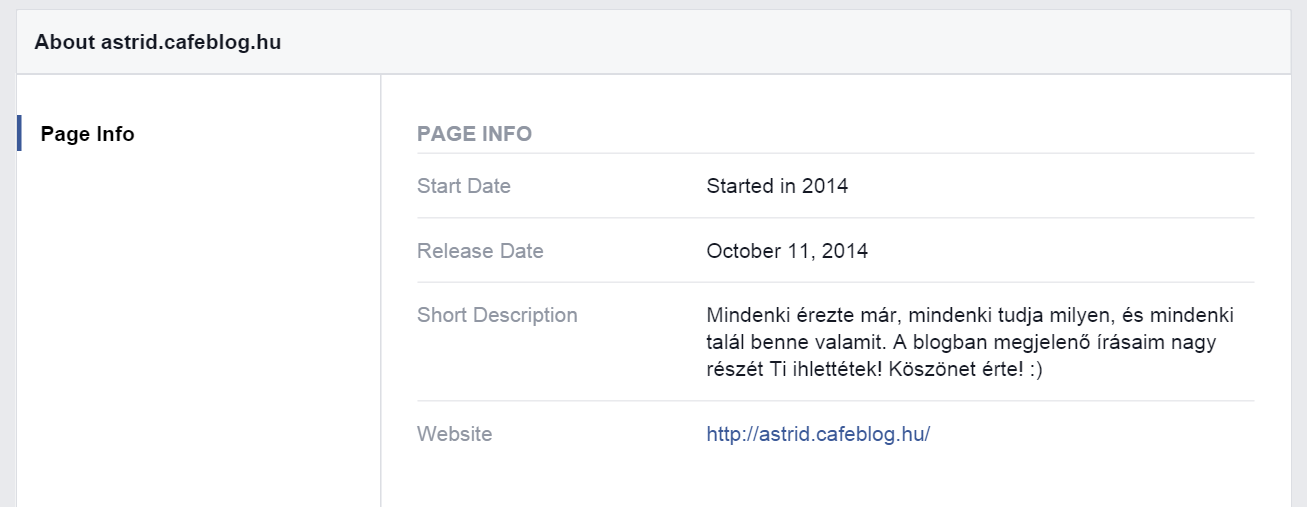The image size is (1307, 507).
Task: Click the Short Description field label
Action: pyautogui.click(x=497, y=315)
